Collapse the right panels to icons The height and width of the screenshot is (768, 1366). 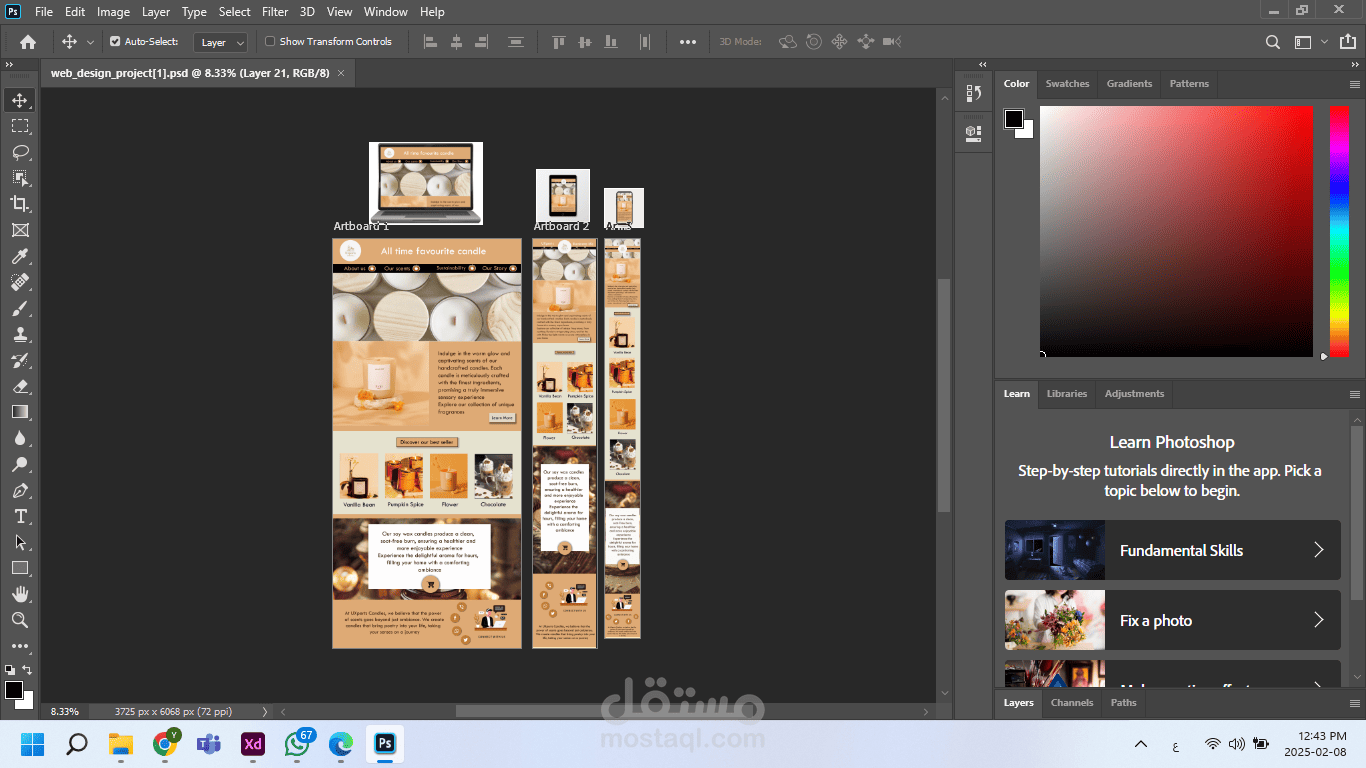1355,64
